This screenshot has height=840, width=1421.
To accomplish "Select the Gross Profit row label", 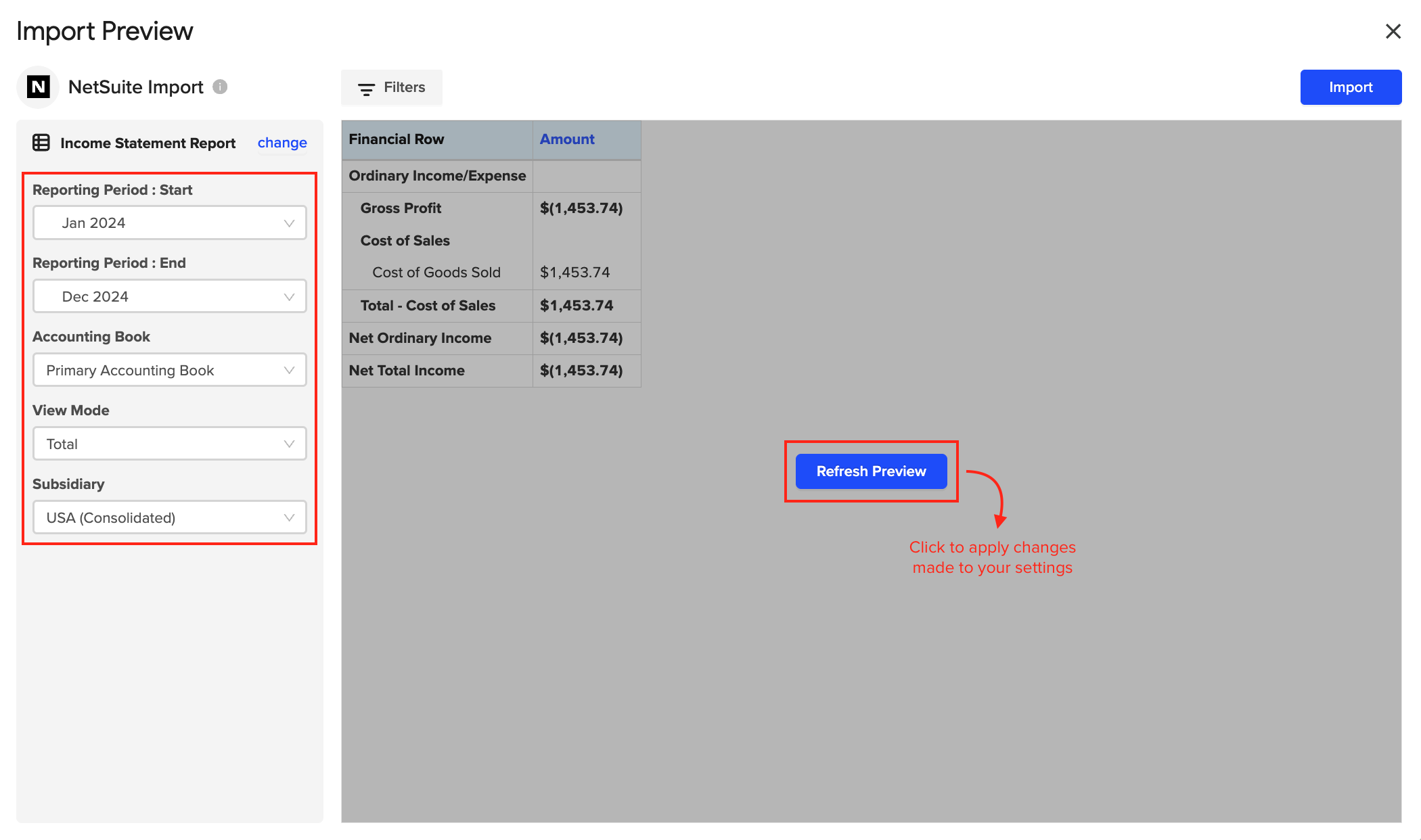I will pos(401,208).
